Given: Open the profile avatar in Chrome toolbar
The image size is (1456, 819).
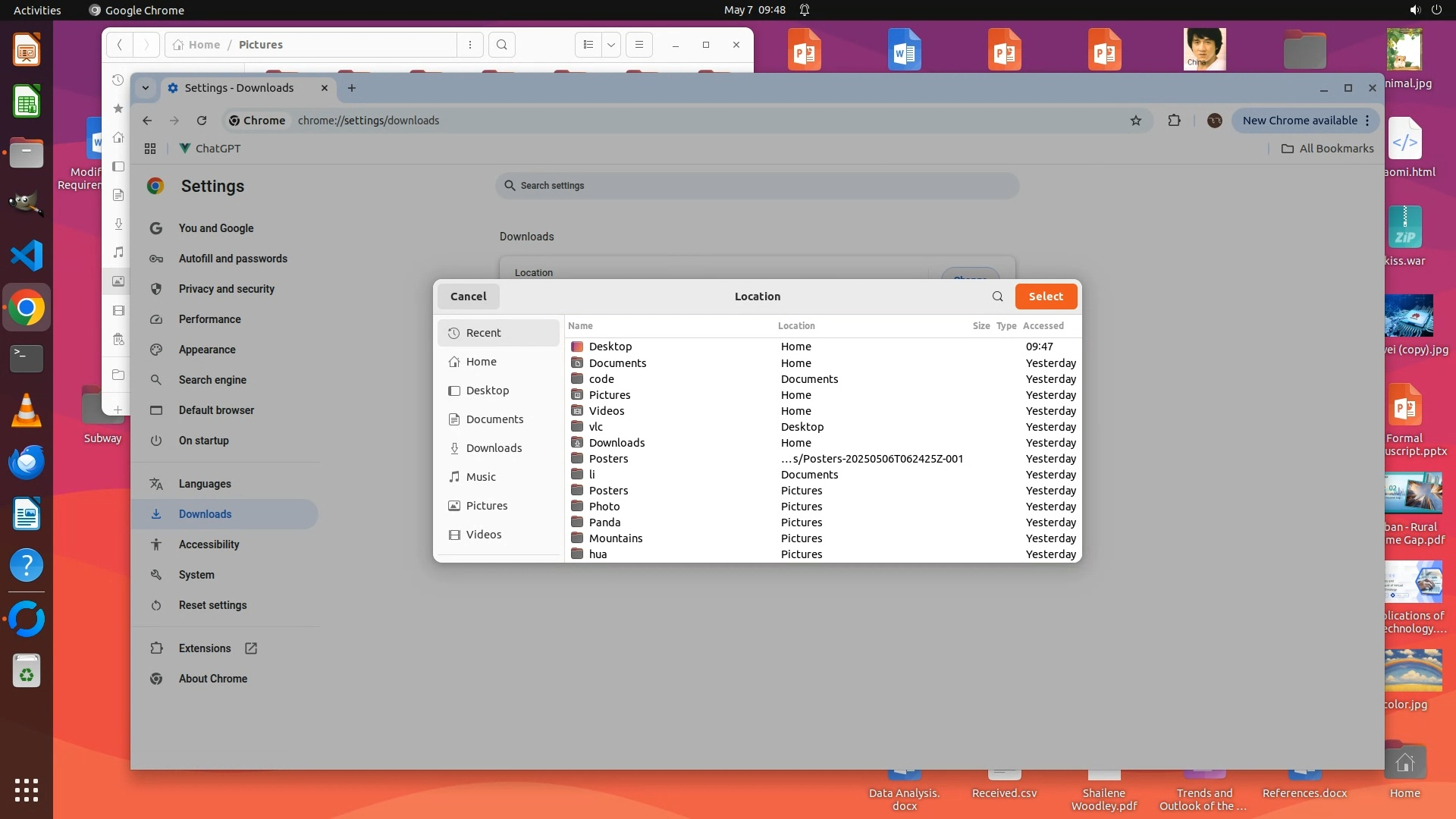Looking at the screenshot, I should pyautogui.click(x=1214, y=121).
